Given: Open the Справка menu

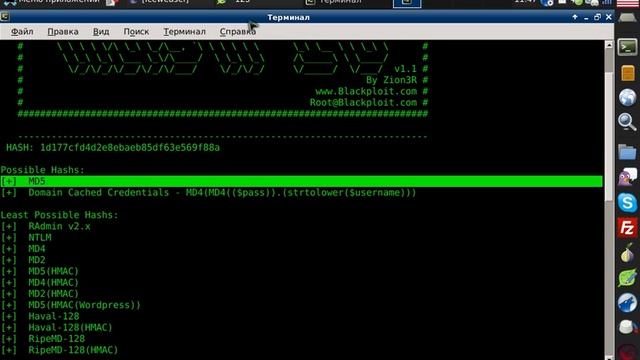Looking at the screenshot, I should coord(238,31).
